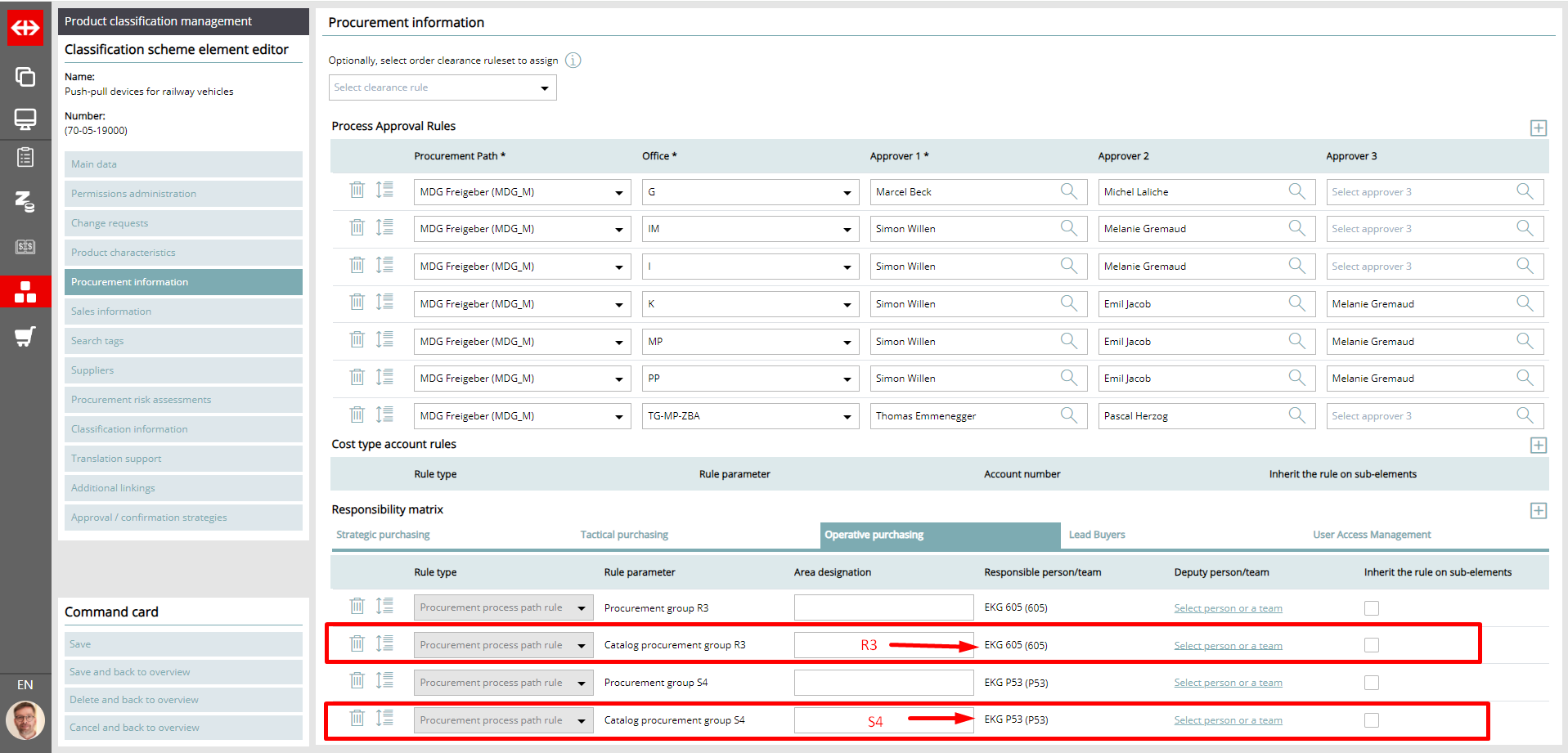Switch to the Strategic purchasing tab

click(383, 535)
